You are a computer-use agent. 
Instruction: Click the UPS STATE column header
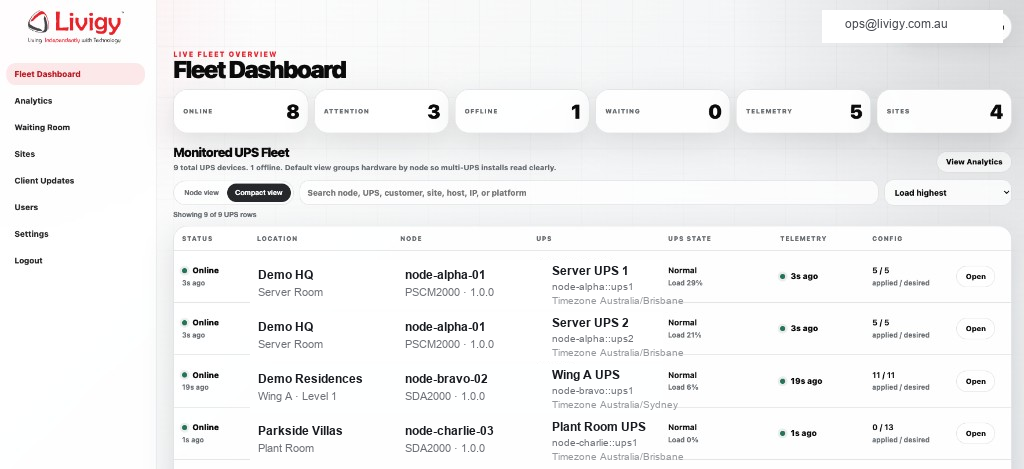[x=690, y=238]
